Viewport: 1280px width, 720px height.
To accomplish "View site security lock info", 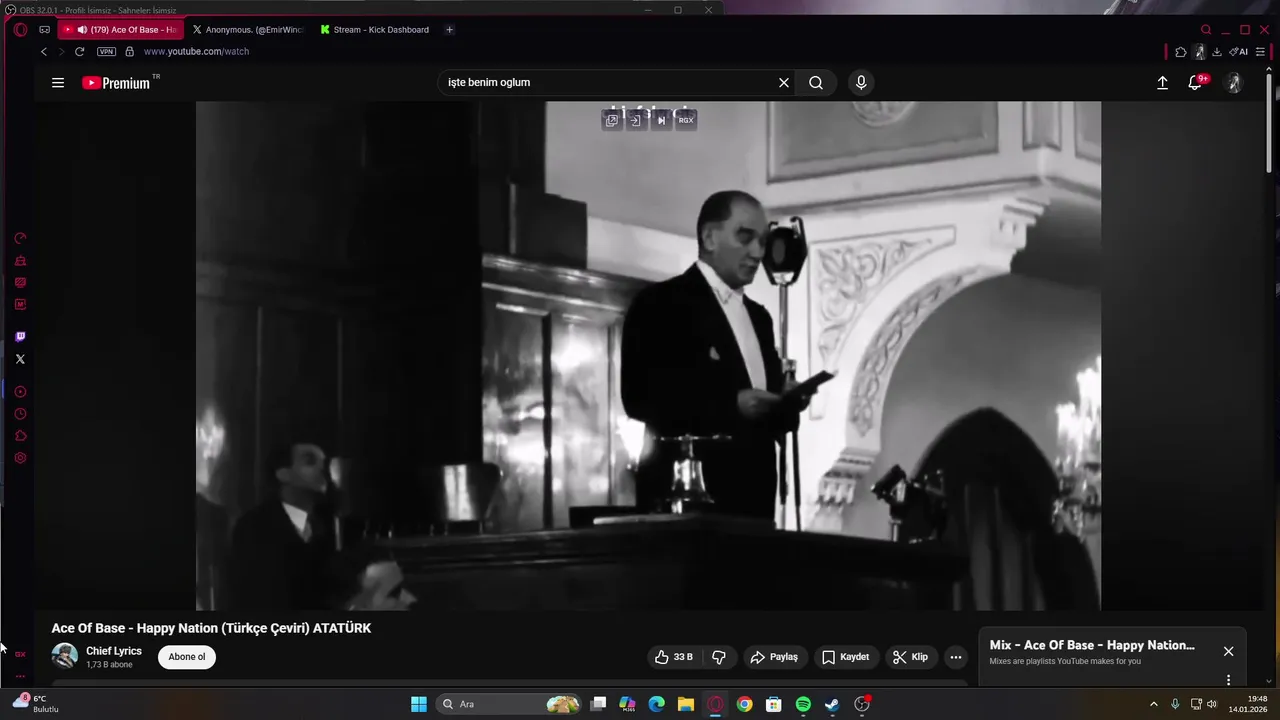I will (x=129, y=52).
